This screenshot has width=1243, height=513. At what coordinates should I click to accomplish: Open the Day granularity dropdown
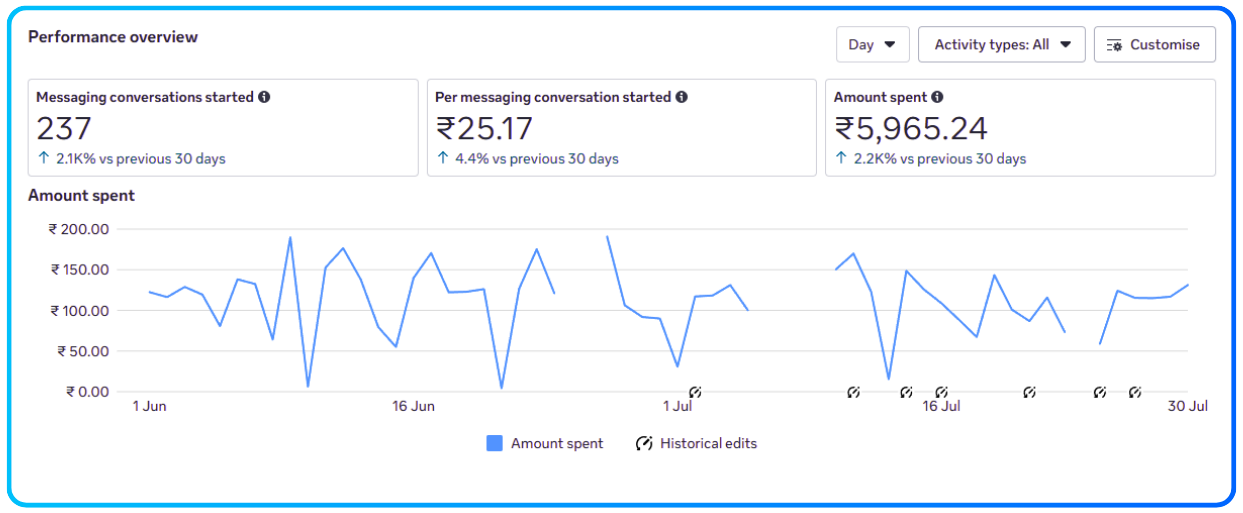tap(872, 44)
